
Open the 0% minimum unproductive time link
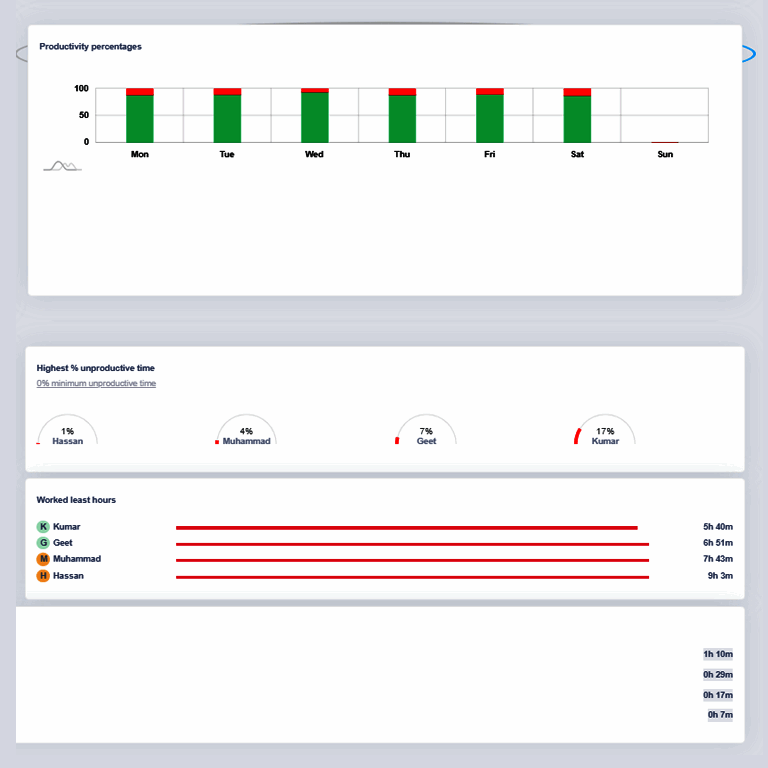click(x=96, y=383)
